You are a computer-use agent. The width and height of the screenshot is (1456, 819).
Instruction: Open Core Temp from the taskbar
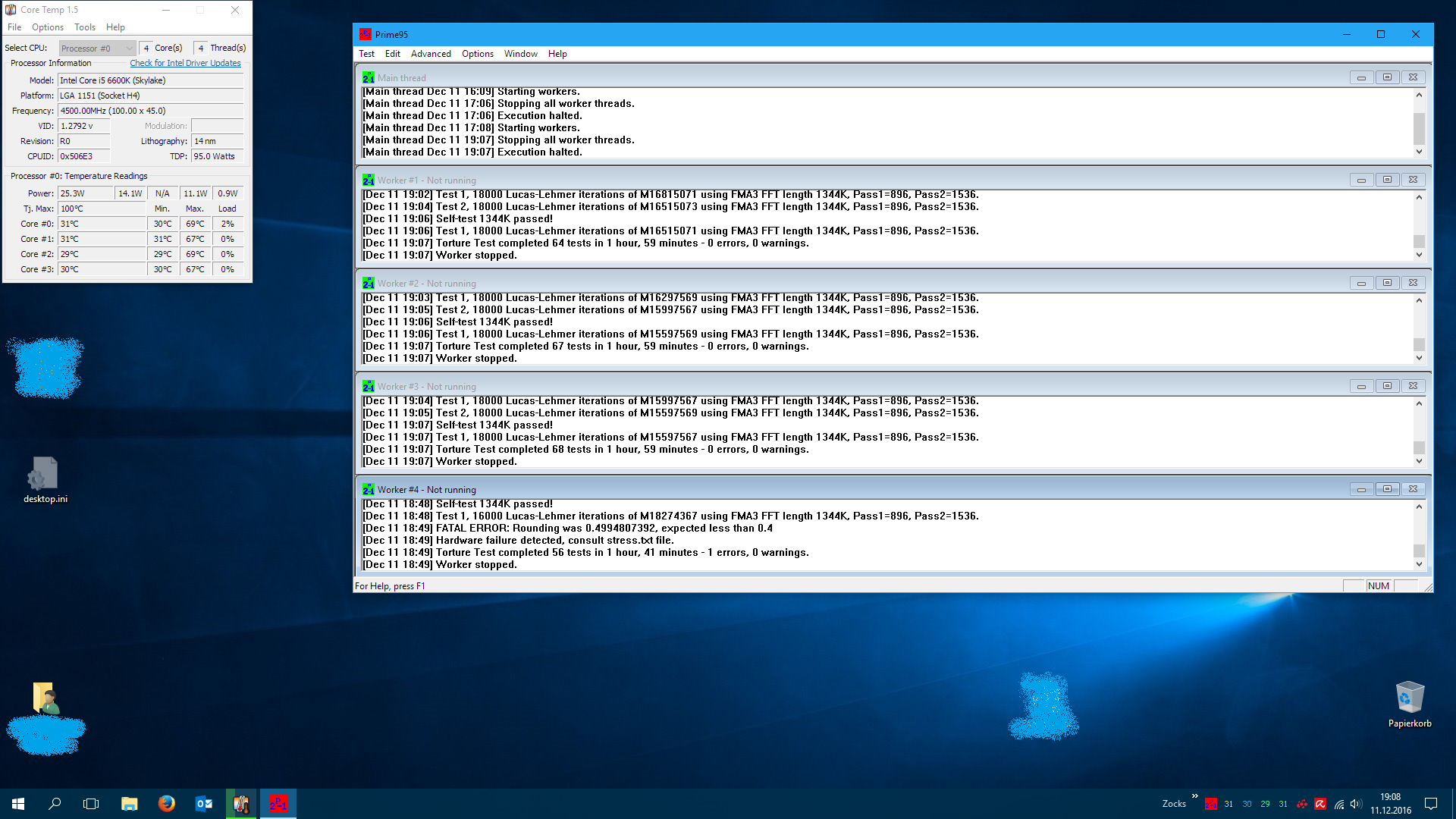[241, 804]
